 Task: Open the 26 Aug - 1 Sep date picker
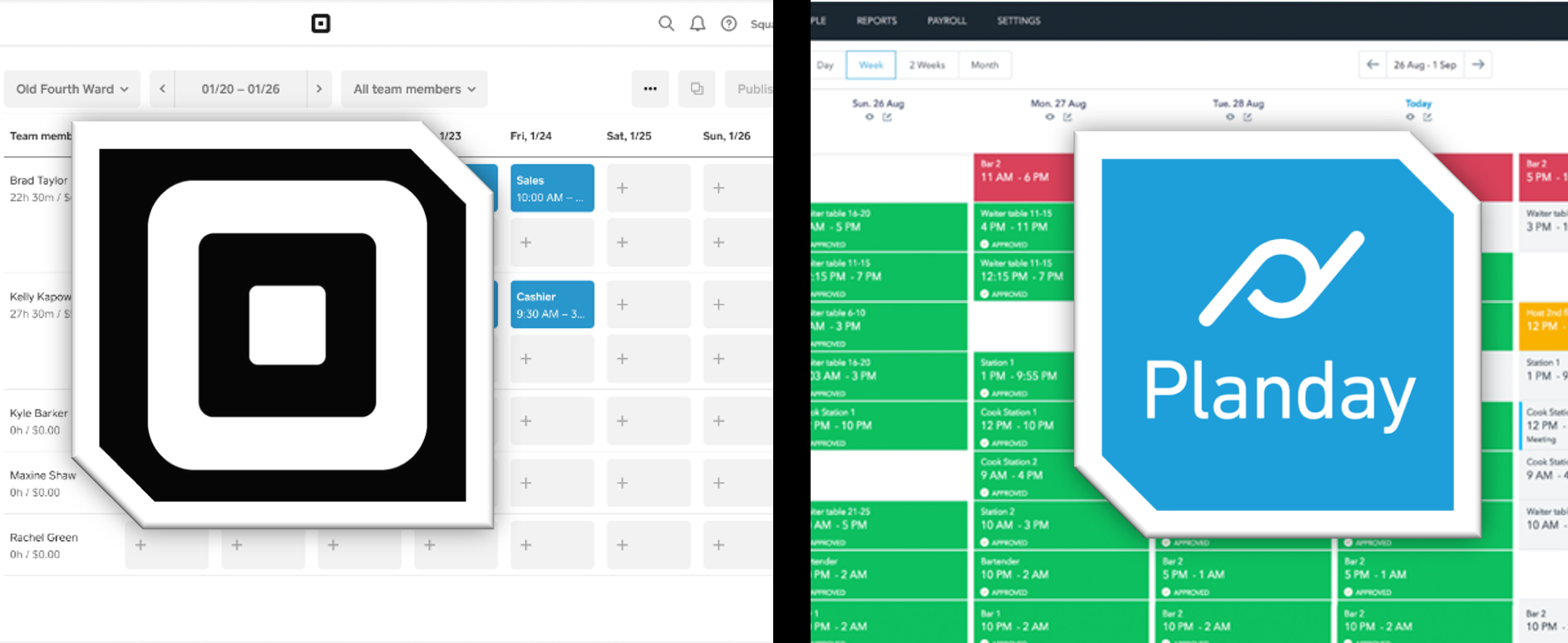coord(1425,65)
